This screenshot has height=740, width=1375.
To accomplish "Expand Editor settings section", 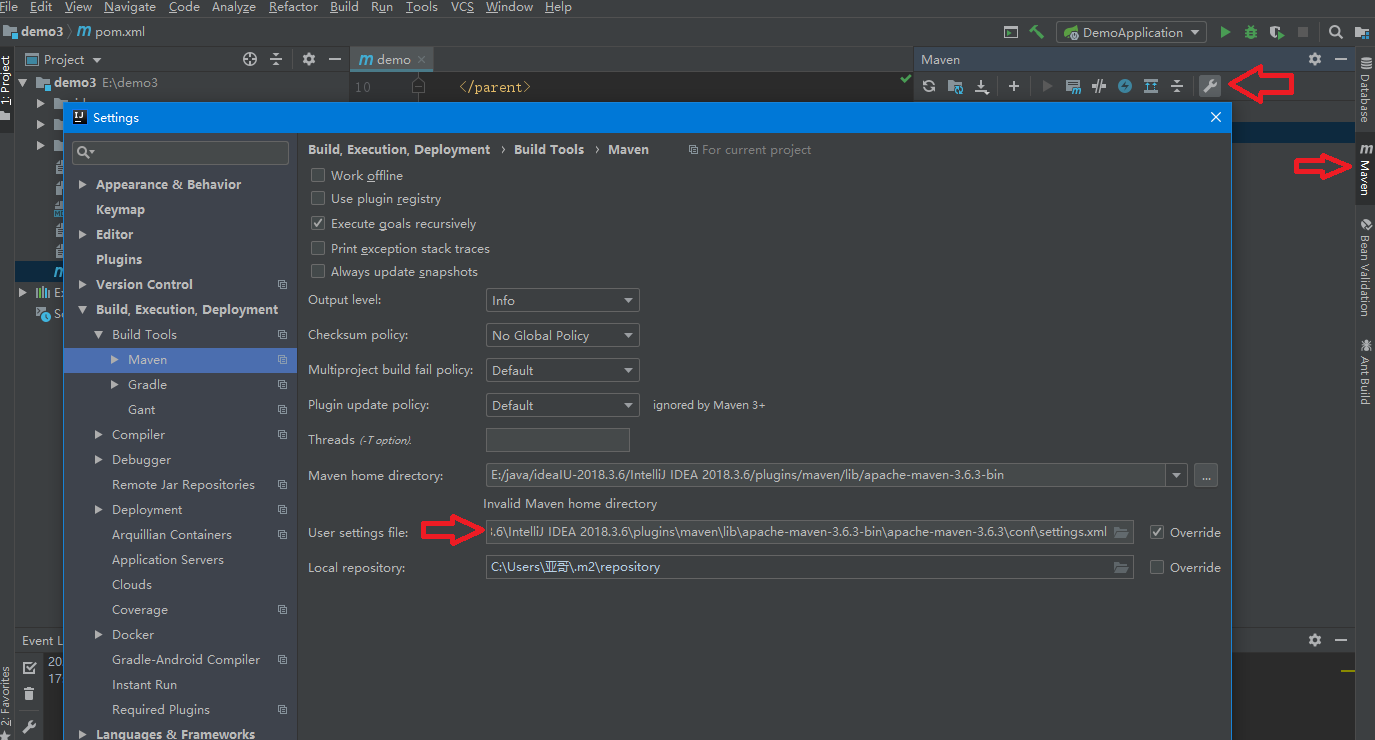I will pyautogui.click(x=83, y=234).
